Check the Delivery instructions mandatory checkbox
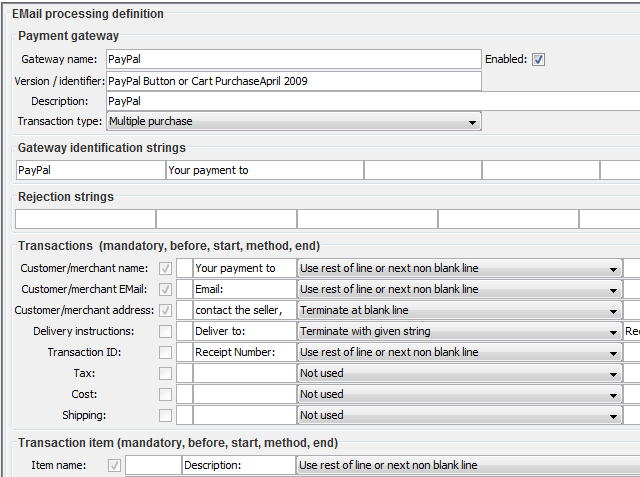This screenshot has width=640, height=477. (165, 331)
